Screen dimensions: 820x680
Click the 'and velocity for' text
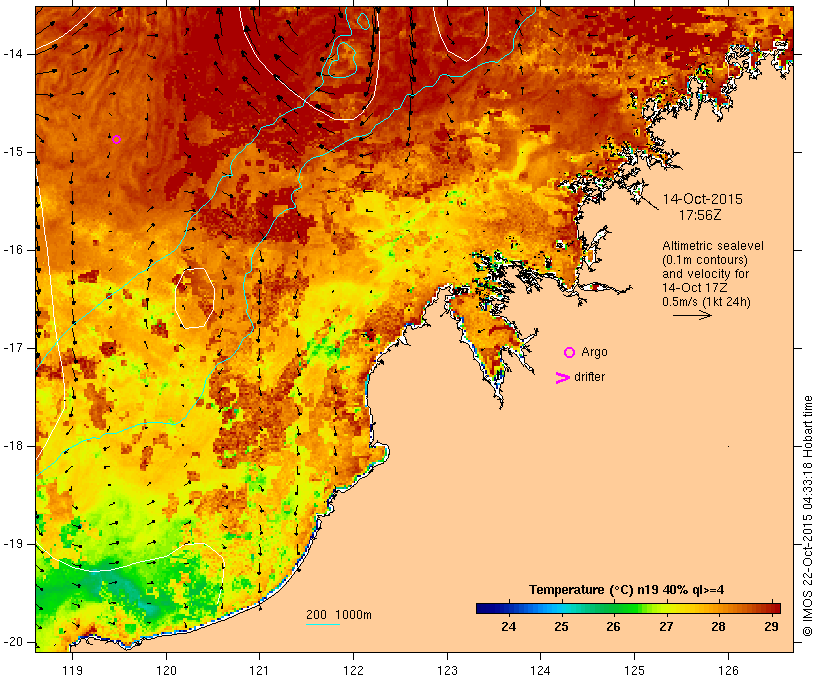tap(705, 274)
